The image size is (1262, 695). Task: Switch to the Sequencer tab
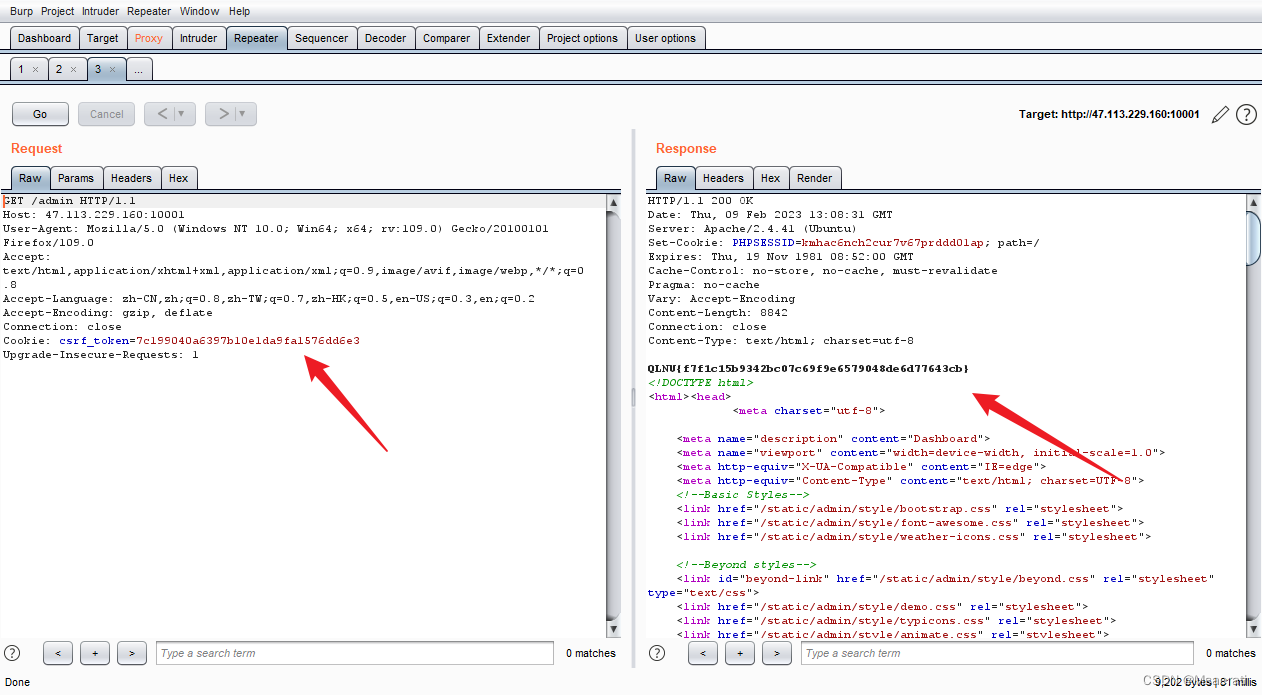click(322, 38)
